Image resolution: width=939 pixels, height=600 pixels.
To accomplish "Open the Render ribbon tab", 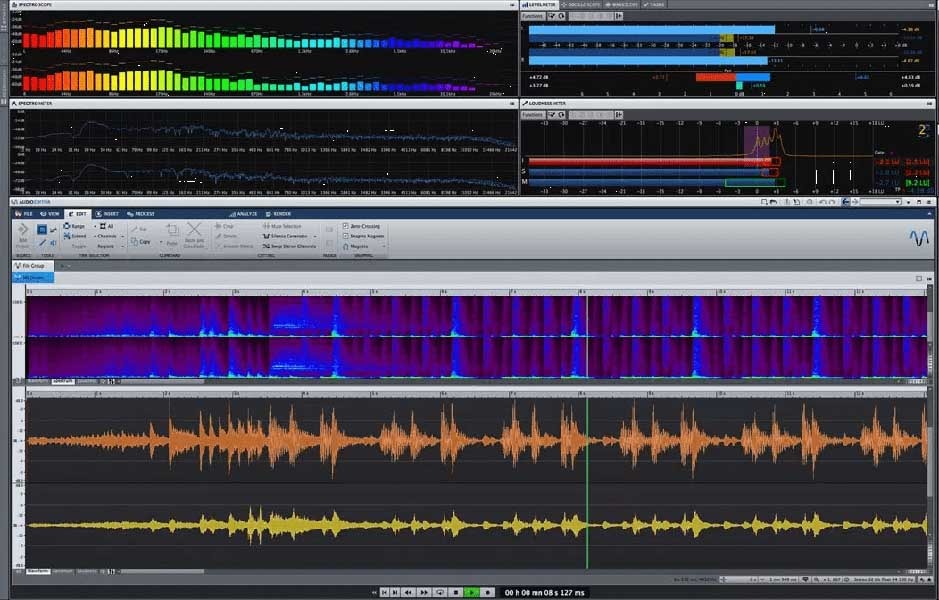I will (278, 214).
